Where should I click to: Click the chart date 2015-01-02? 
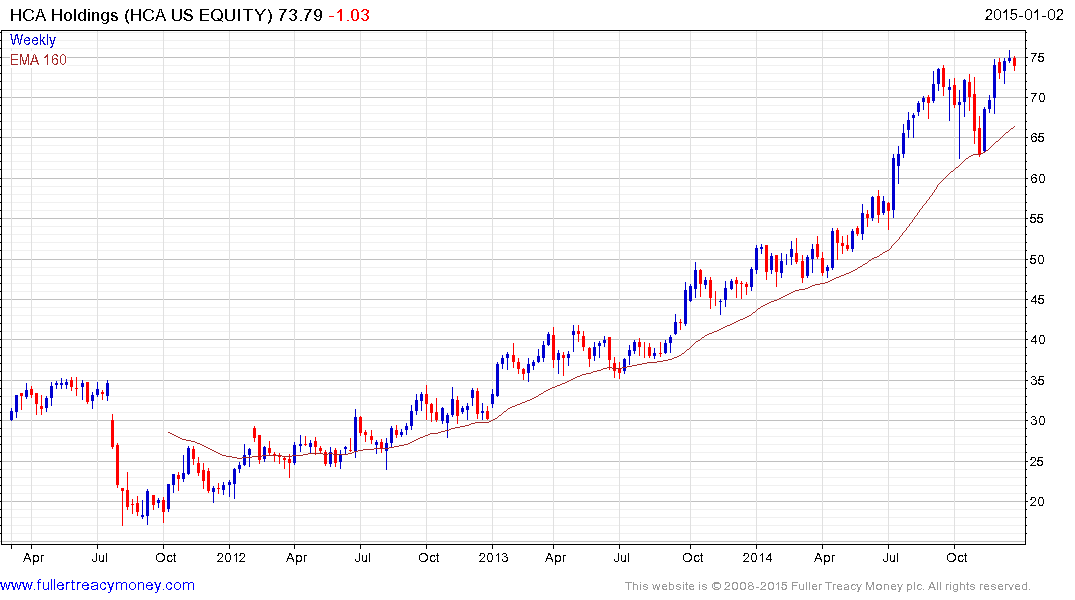pyautogui.click(x=1024, y=14)
